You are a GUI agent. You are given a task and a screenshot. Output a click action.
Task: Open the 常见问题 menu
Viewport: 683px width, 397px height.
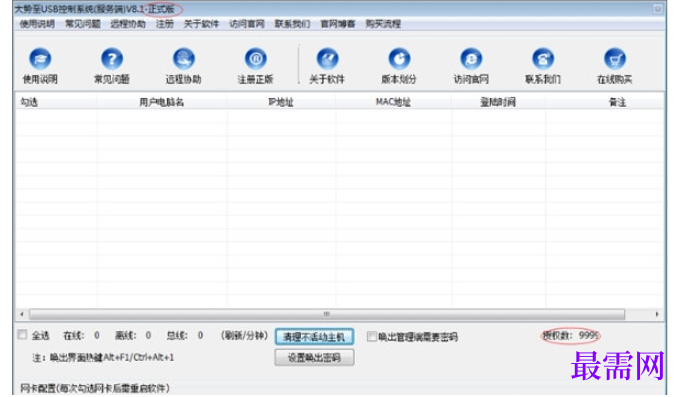83,24
